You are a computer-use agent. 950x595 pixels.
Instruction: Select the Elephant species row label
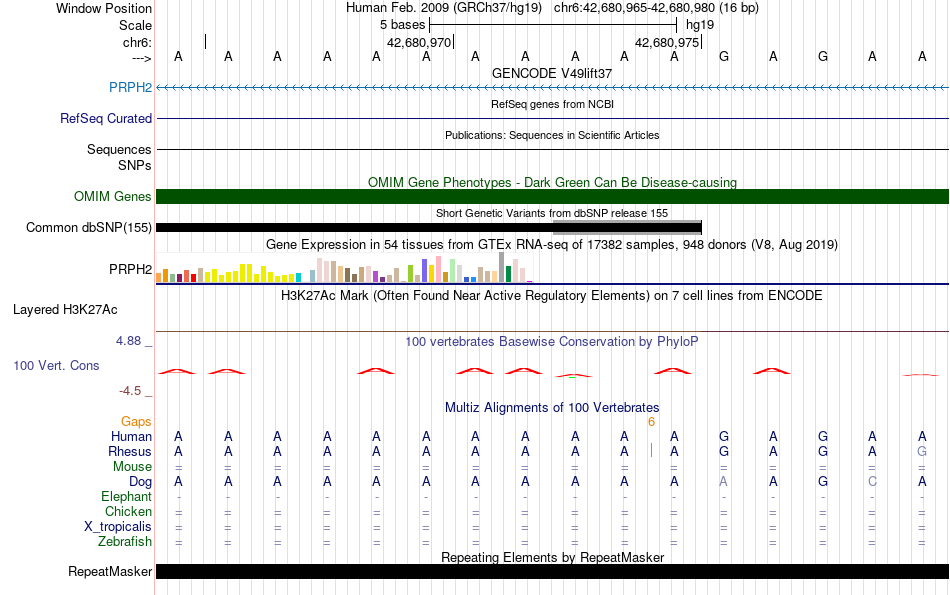126,497
